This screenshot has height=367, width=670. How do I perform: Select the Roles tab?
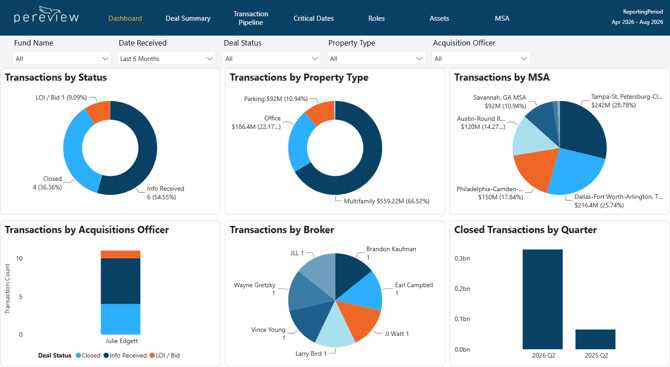tap(376, 18)
